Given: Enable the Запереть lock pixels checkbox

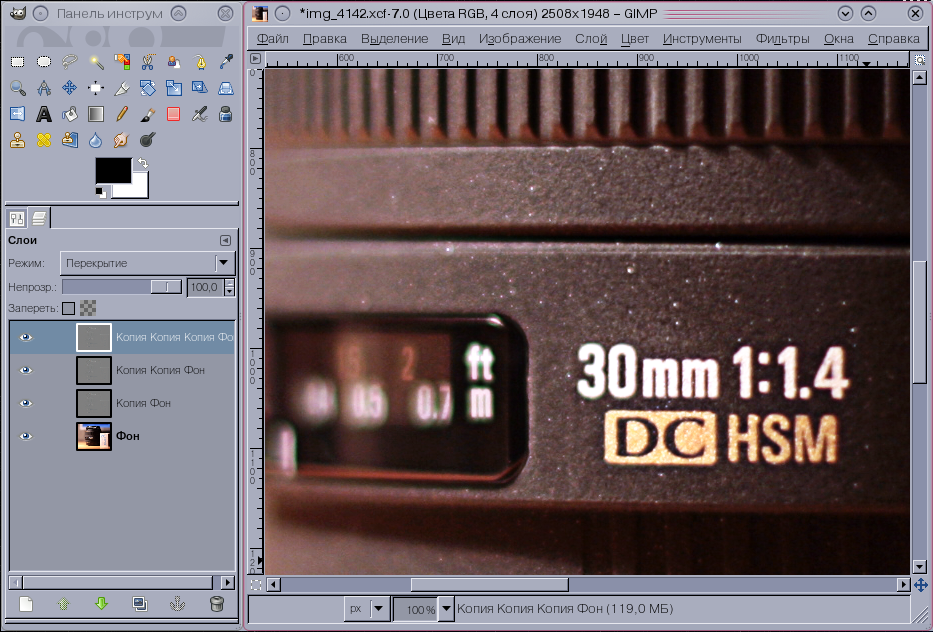Looking at the screenshot, I should 68,308.
